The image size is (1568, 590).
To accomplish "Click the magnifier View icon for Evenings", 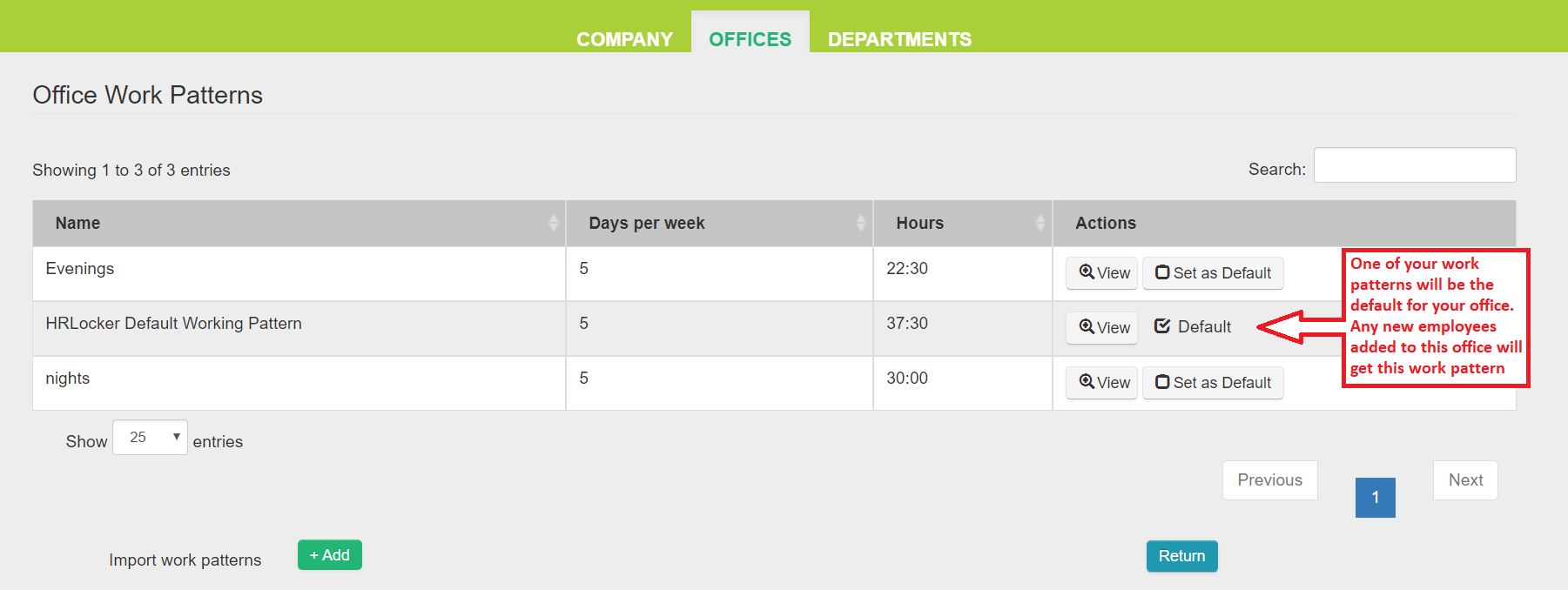I will click(x=1087, y=272).
